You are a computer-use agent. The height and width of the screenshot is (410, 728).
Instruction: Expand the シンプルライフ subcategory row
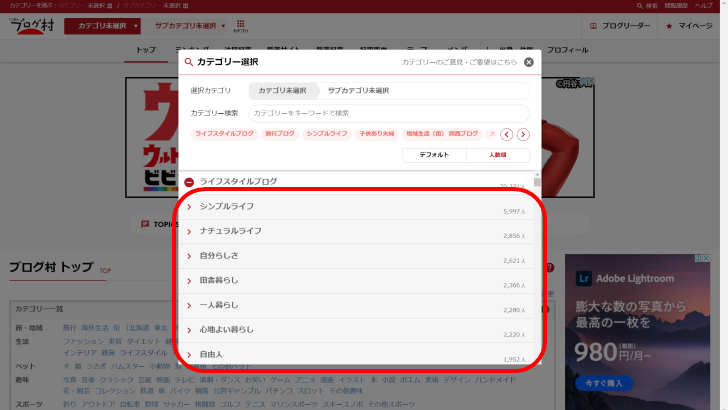point(356,207)
